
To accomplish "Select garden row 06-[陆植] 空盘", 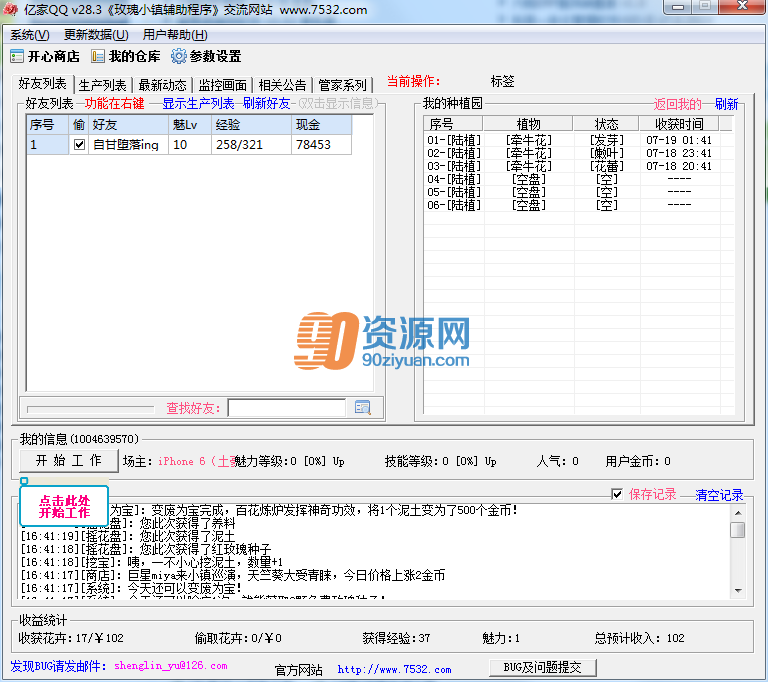I will (x=578, y=205).
